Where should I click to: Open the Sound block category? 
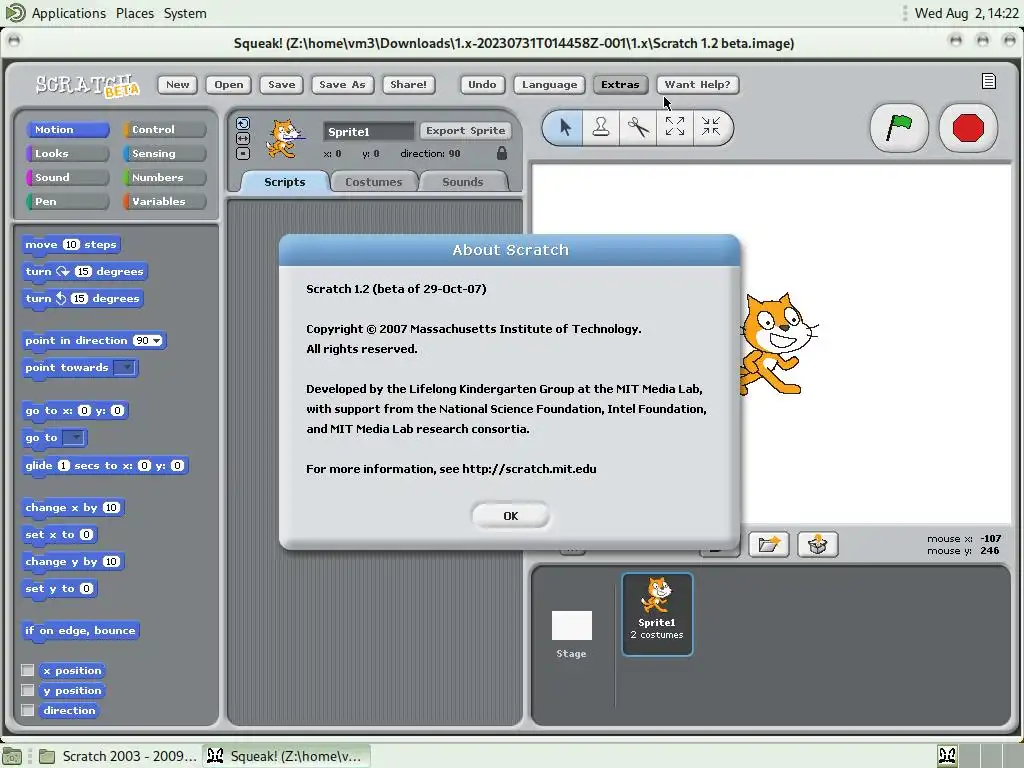point(67,178)
